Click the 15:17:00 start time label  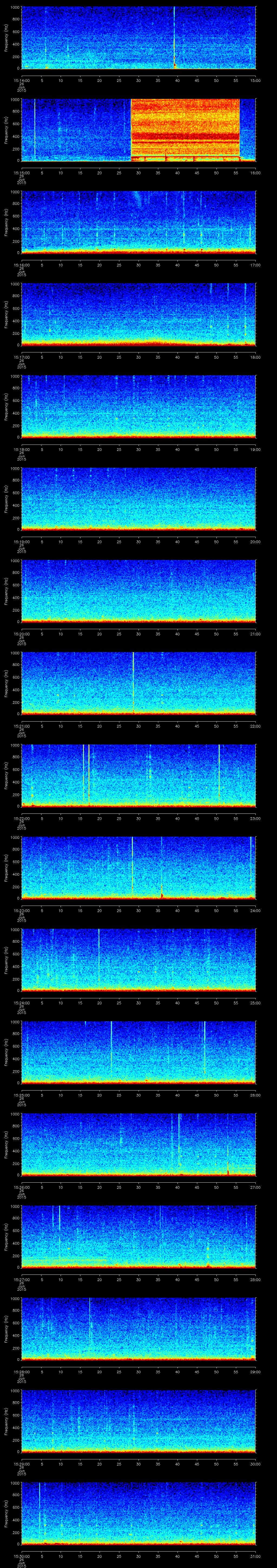[x=21, y=357]
